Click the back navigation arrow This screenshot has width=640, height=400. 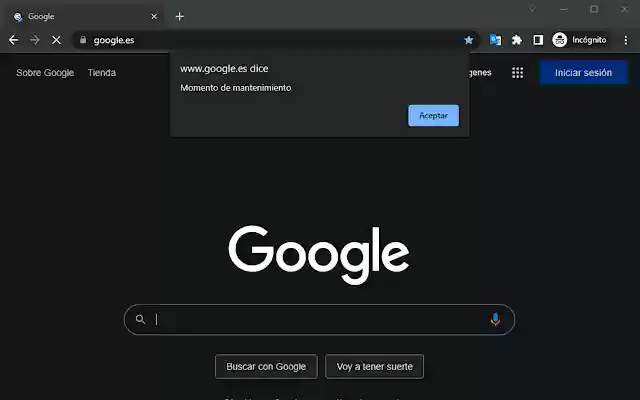click(x=13, y=40)
